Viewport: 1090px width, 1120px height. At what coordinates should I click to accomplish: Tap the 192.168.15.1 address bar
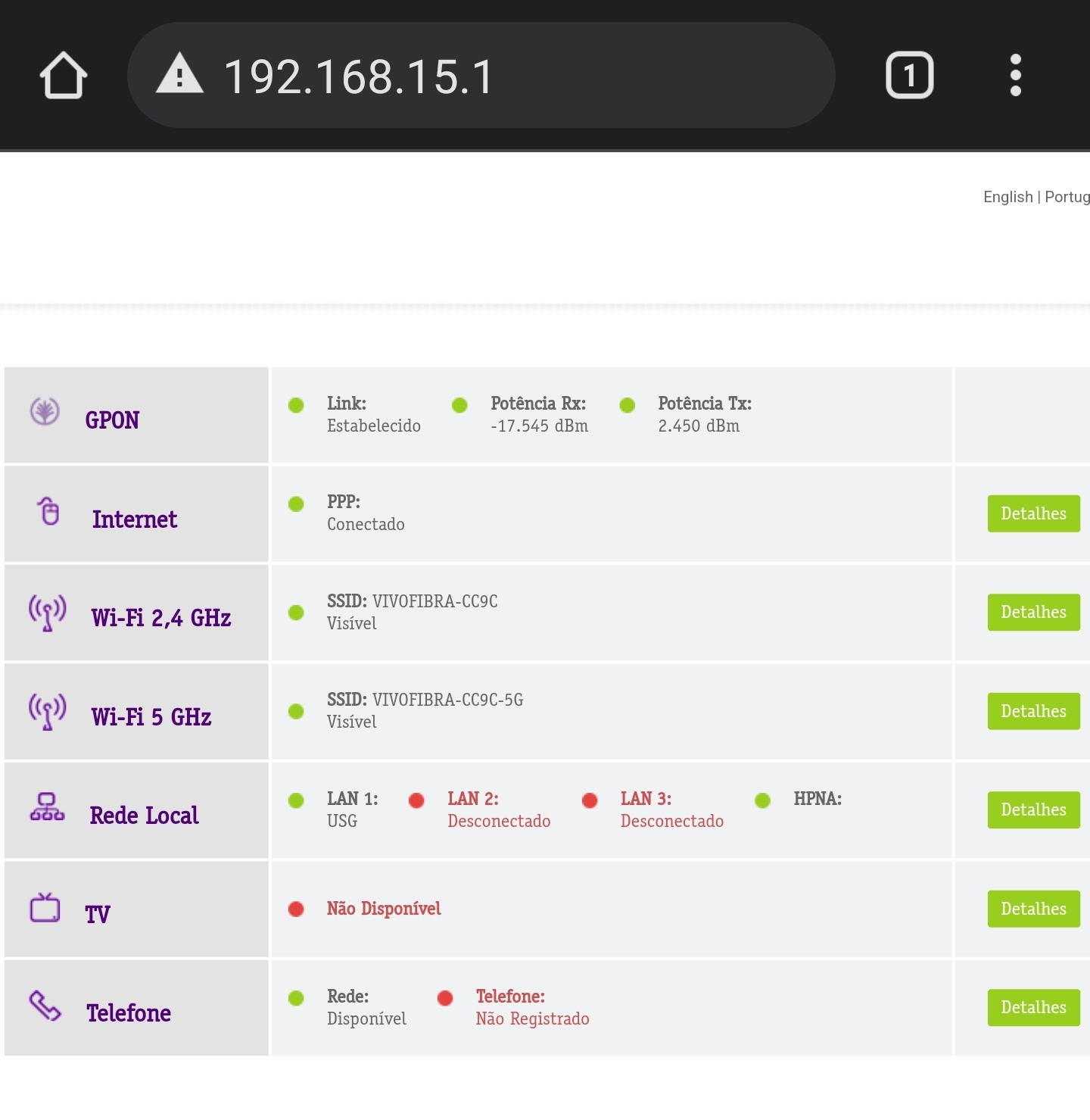[481, 75]
